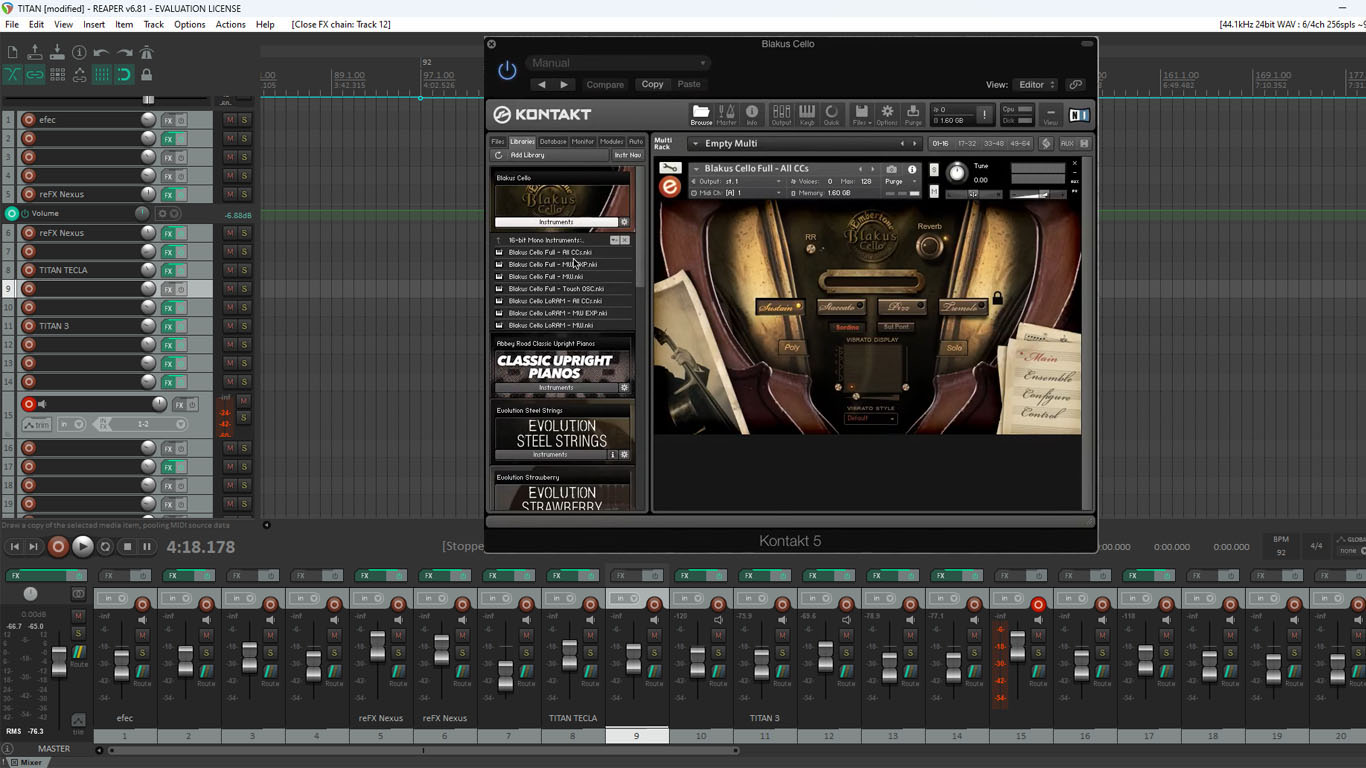
Task: Click the refresh icon beside Add Library
Action: 498,155
